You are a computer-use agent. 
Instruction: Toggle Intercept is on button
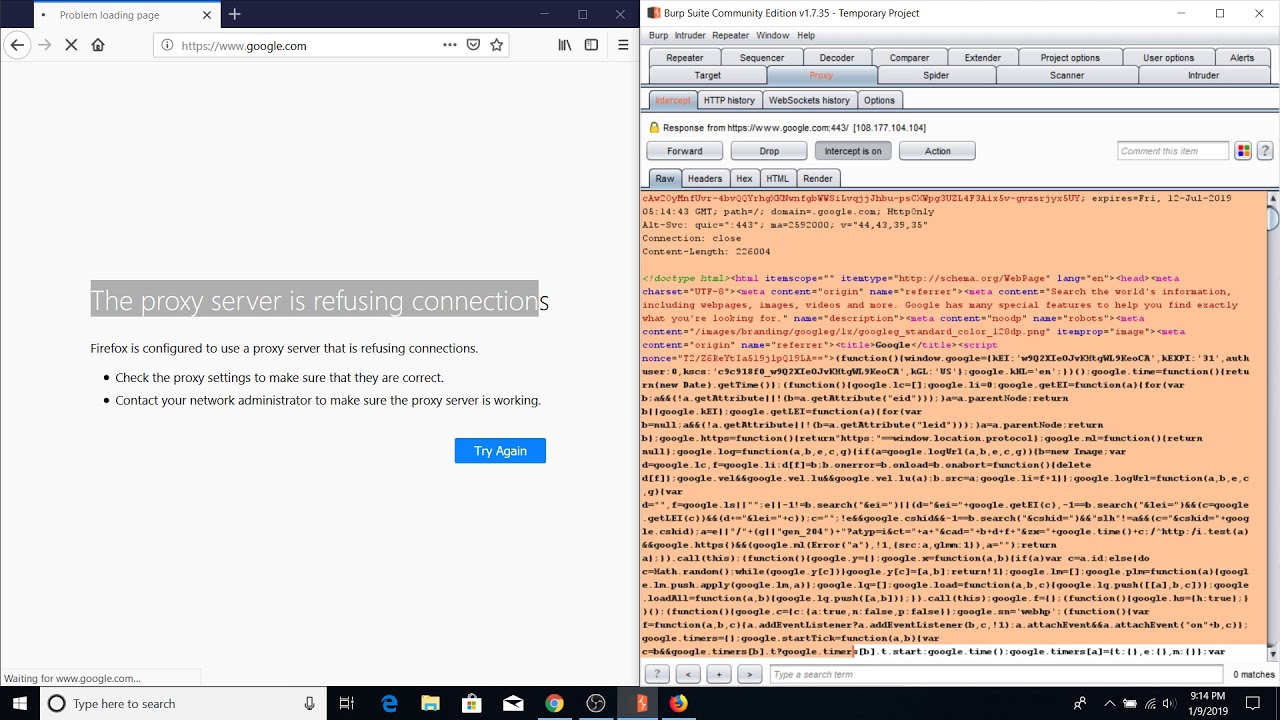tap(853, 151)
